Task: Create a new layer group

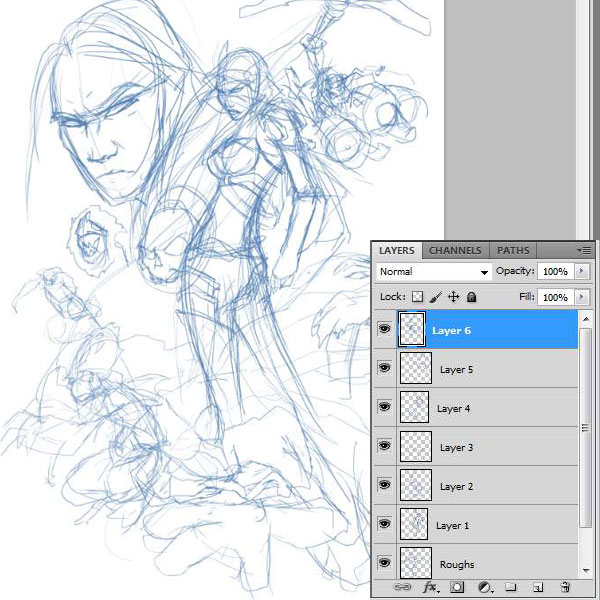Action: tap(510, 587)
